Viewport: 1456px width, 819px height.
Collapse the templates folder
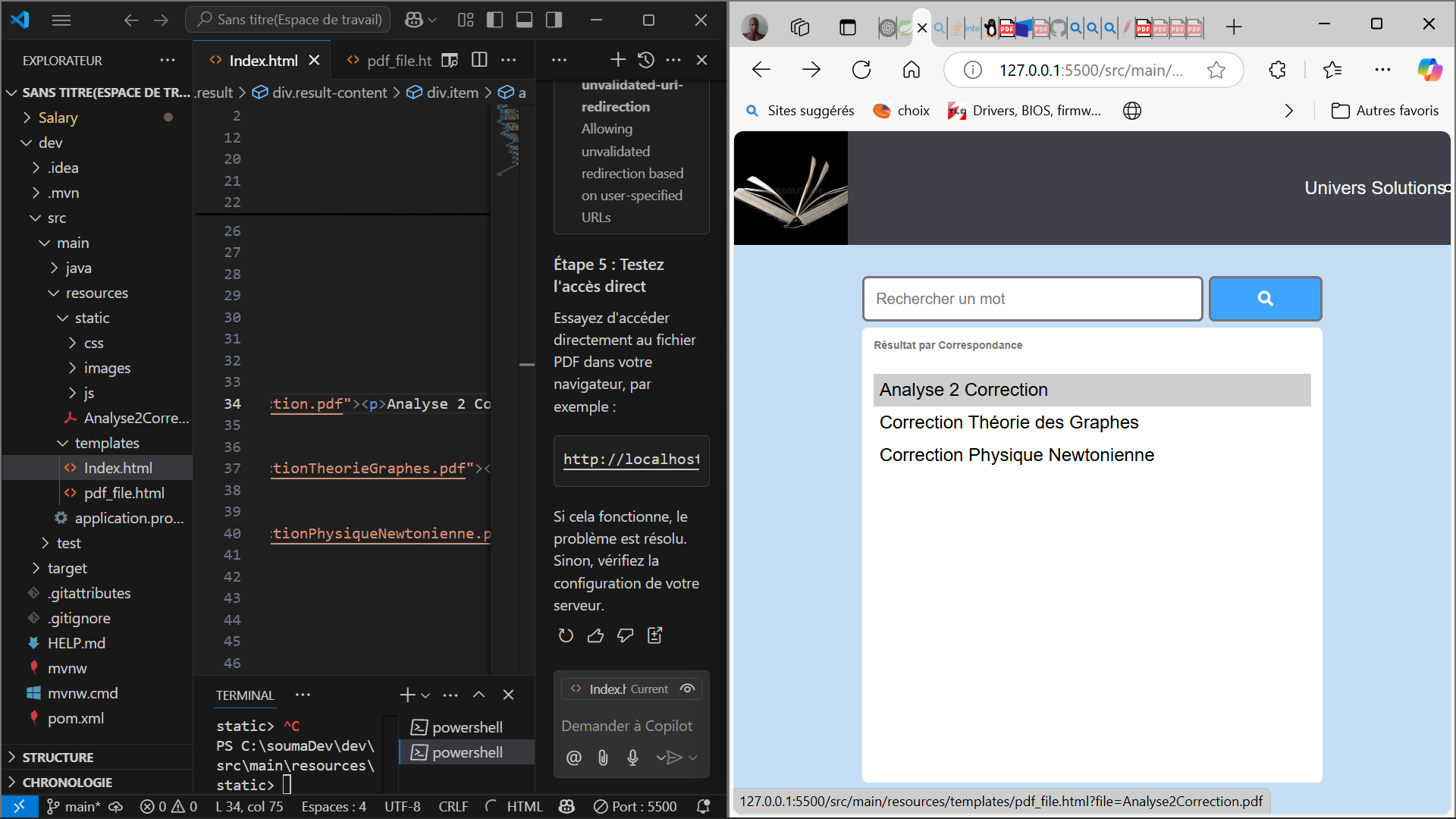[106, 443]
